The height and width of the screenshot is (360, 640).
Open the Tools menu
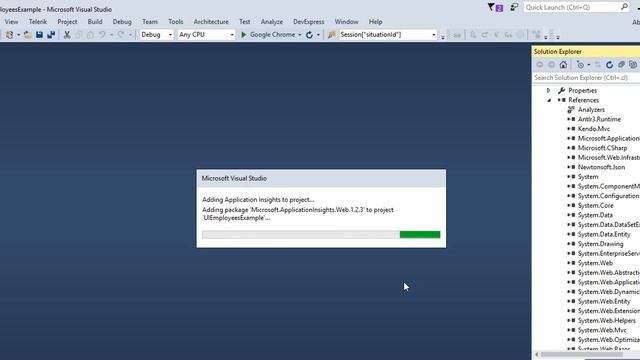[176, 22]
